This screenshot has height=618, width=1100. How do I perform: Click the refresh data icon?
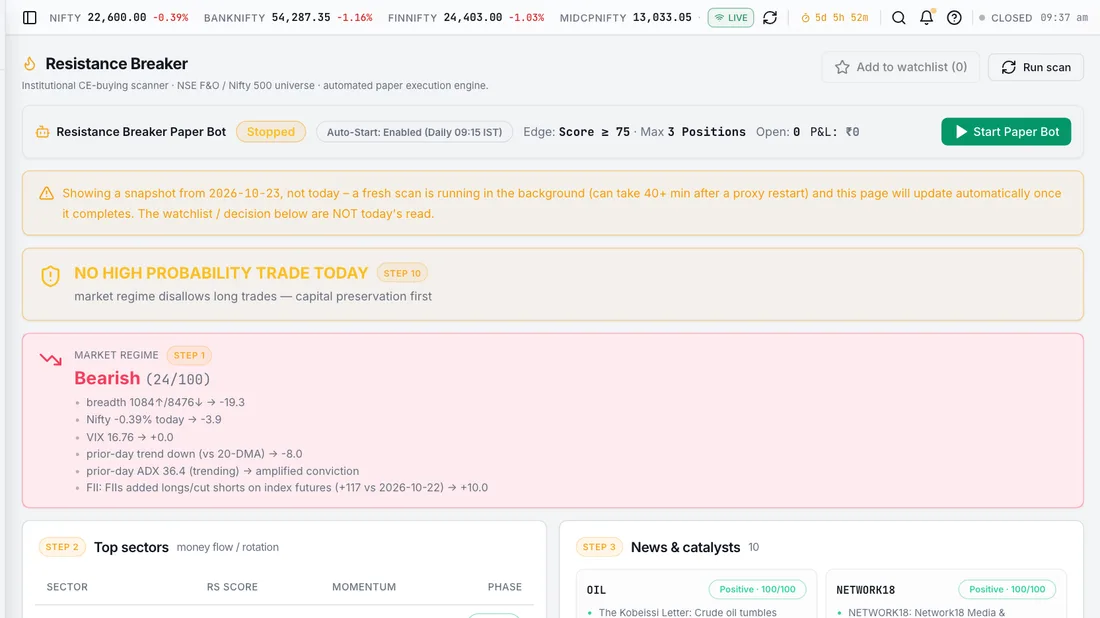(x=770, y=18)
